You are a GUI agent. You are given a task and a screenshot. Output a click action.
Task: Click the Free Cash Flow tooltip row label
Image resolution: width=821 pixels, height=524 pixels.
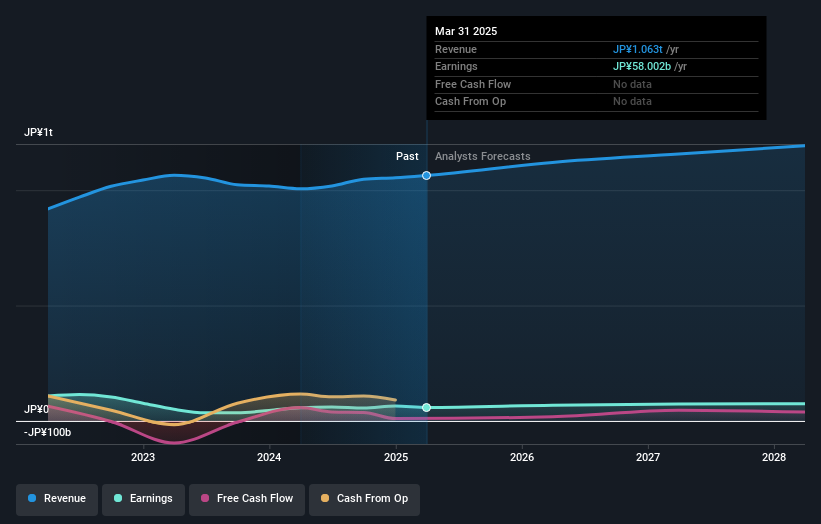(x=473, y=84)
